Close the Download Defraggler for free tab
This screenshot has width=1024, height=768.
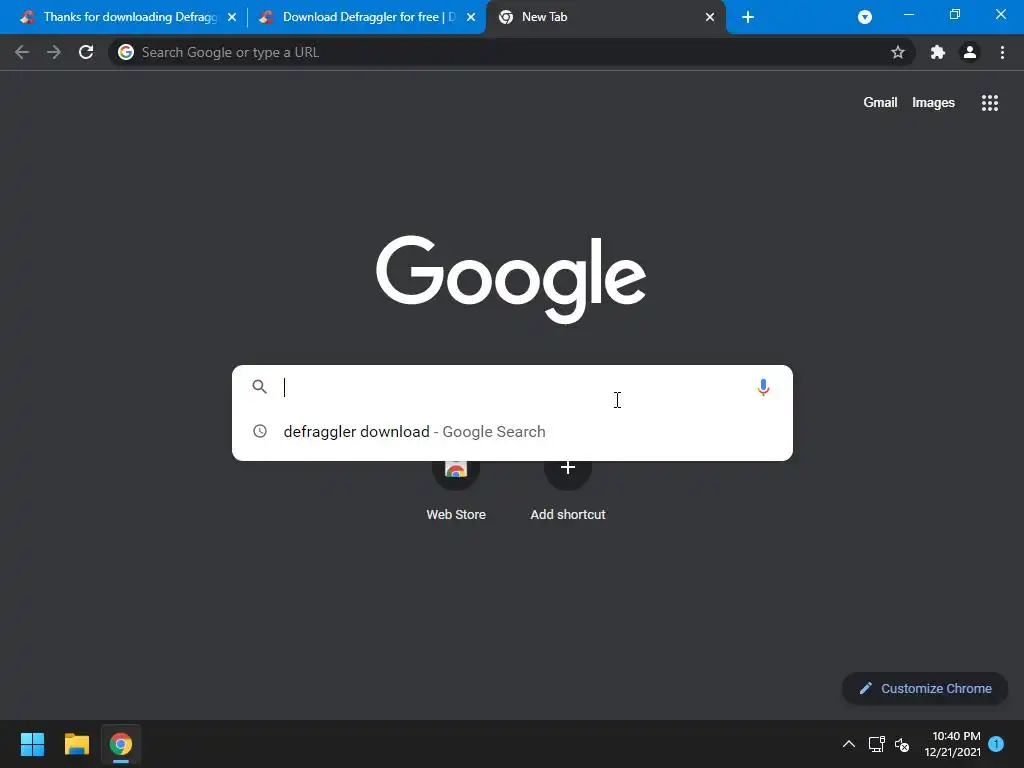point(471,17)
